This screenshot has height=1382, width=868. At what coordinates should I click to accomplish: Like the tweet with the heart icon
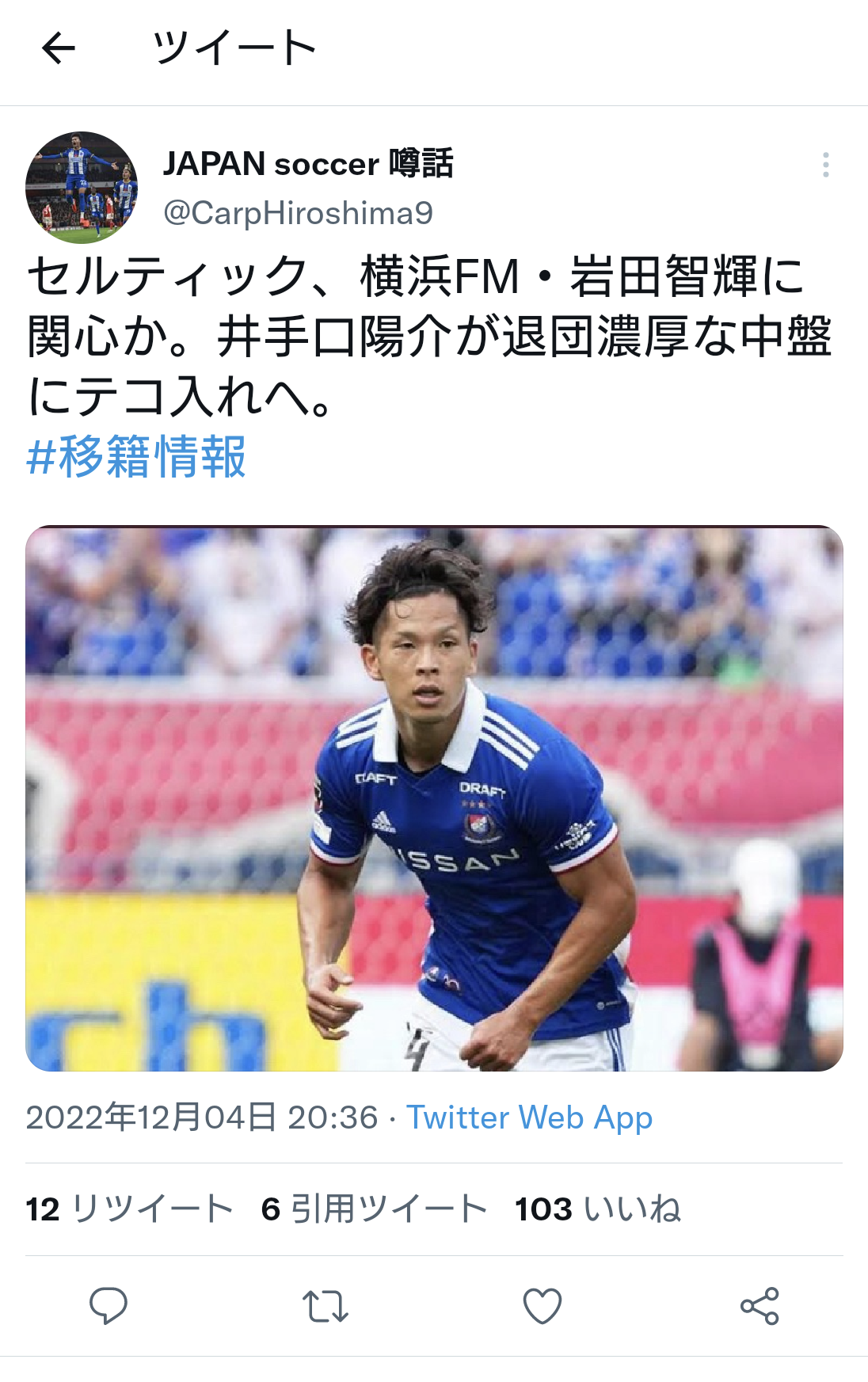pos(542,1307)
